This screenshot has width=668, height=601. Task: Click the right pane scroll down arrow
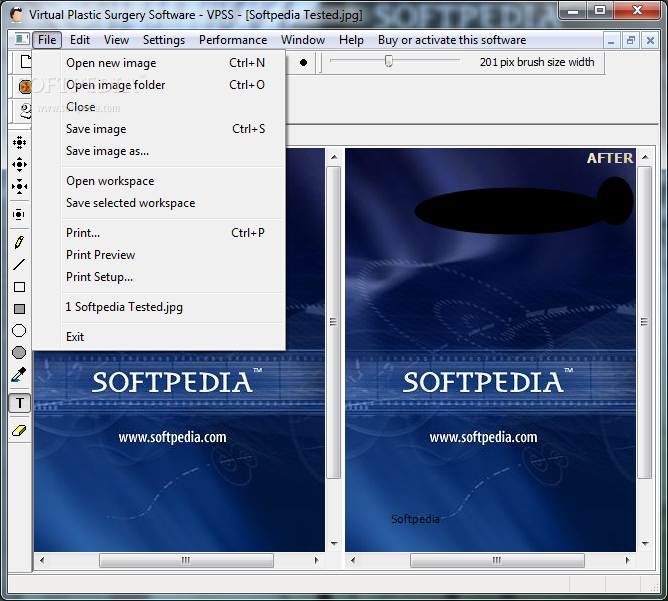coord(645,543)
